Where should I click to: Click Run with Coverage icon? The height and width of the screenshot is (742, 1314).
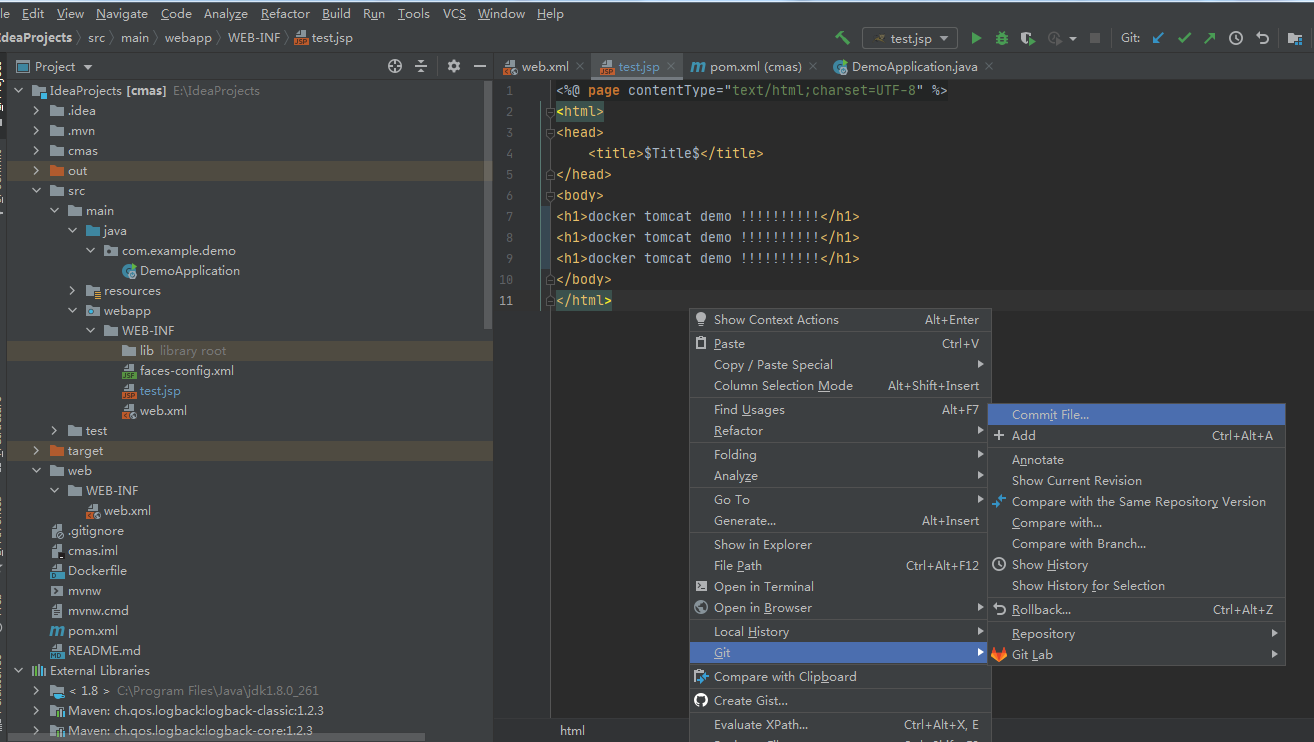click(x=1027, y=38)
